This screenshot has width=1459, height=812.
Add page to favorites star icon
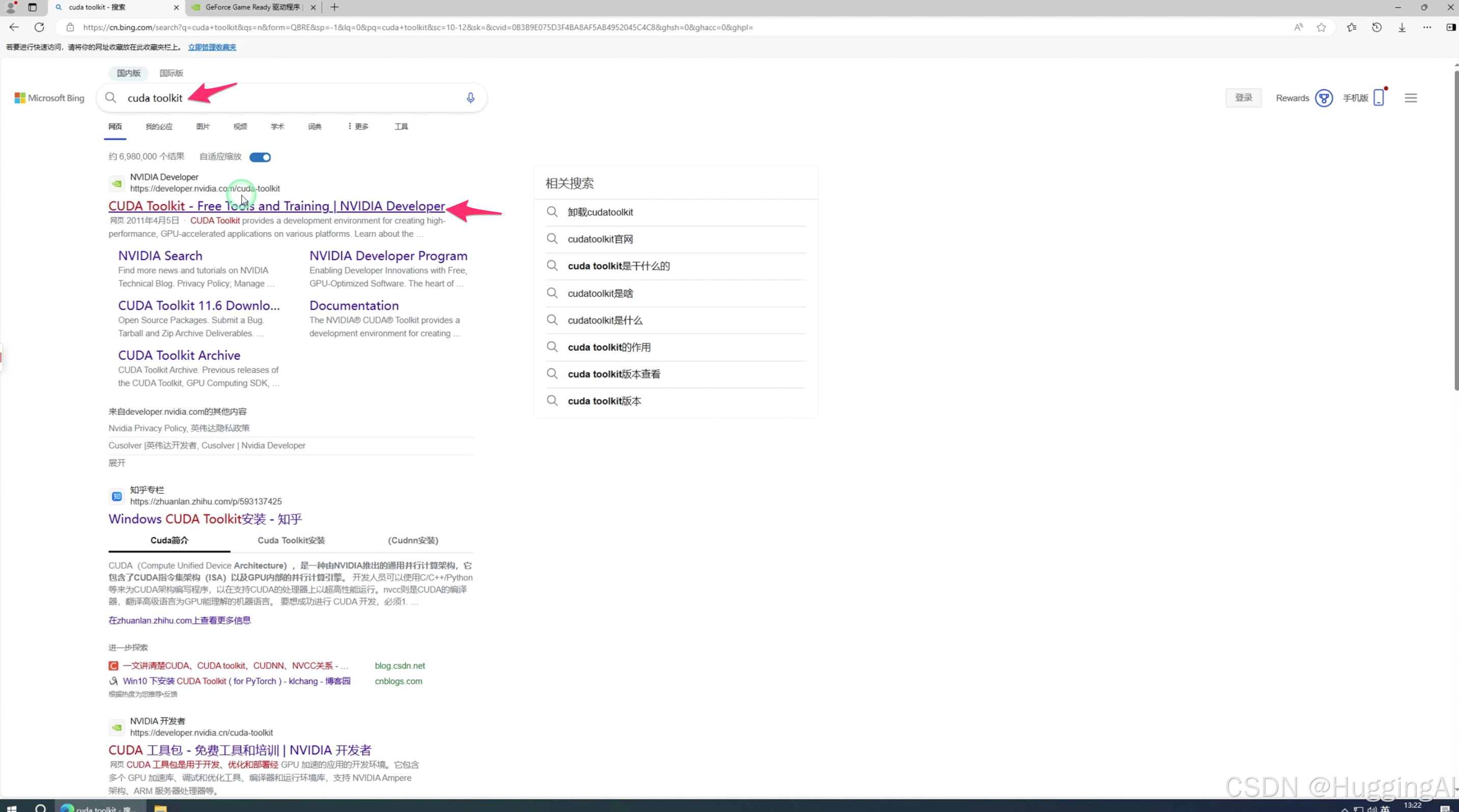1321,27
